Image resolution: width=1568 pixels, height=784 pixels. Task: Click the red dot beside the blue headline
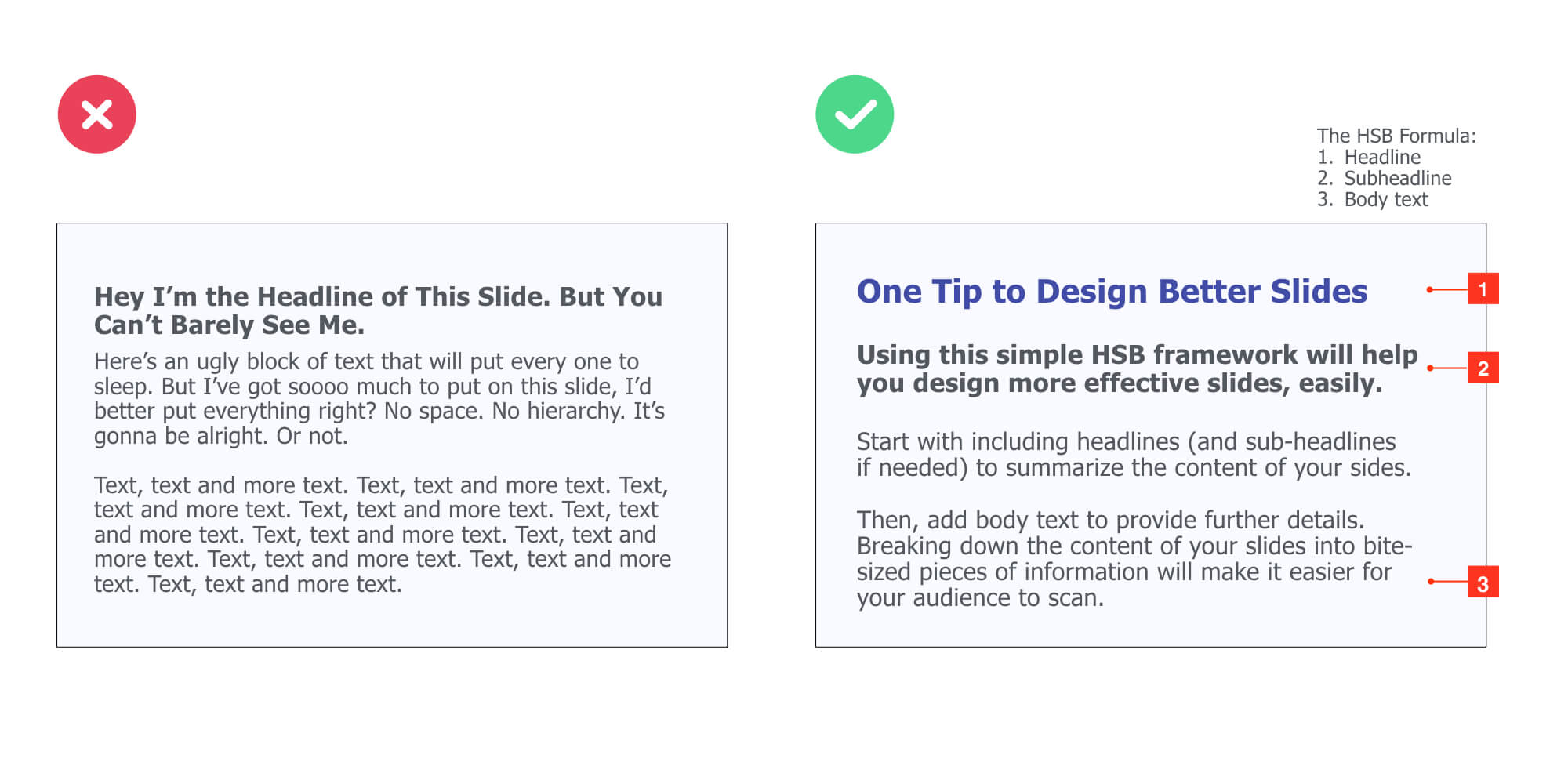[1430, 289]
